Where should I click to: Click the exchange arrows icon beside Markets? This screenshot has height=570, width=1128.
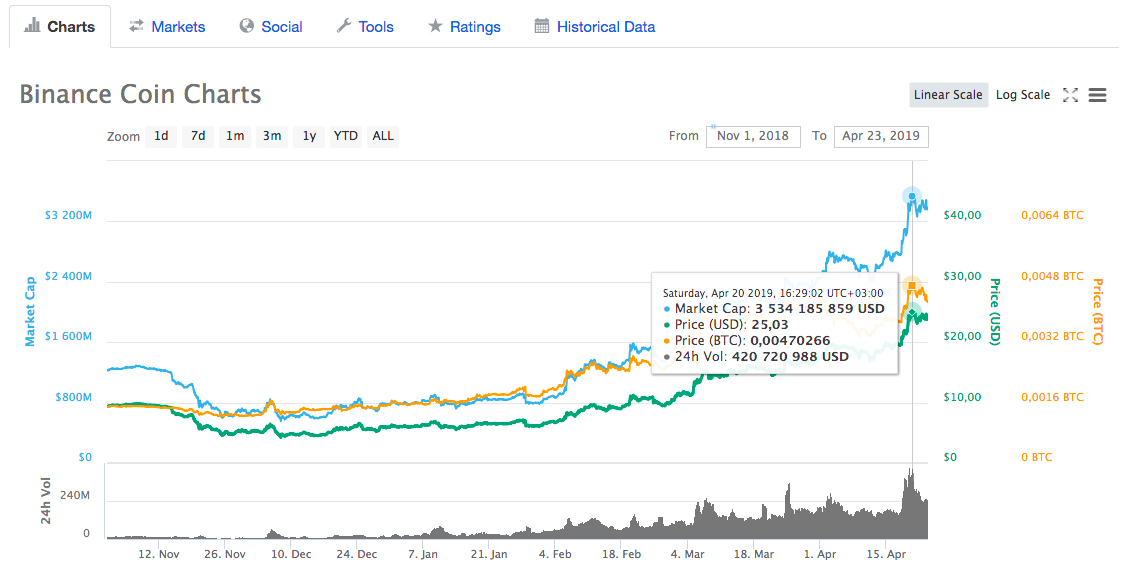coord(136,26)
